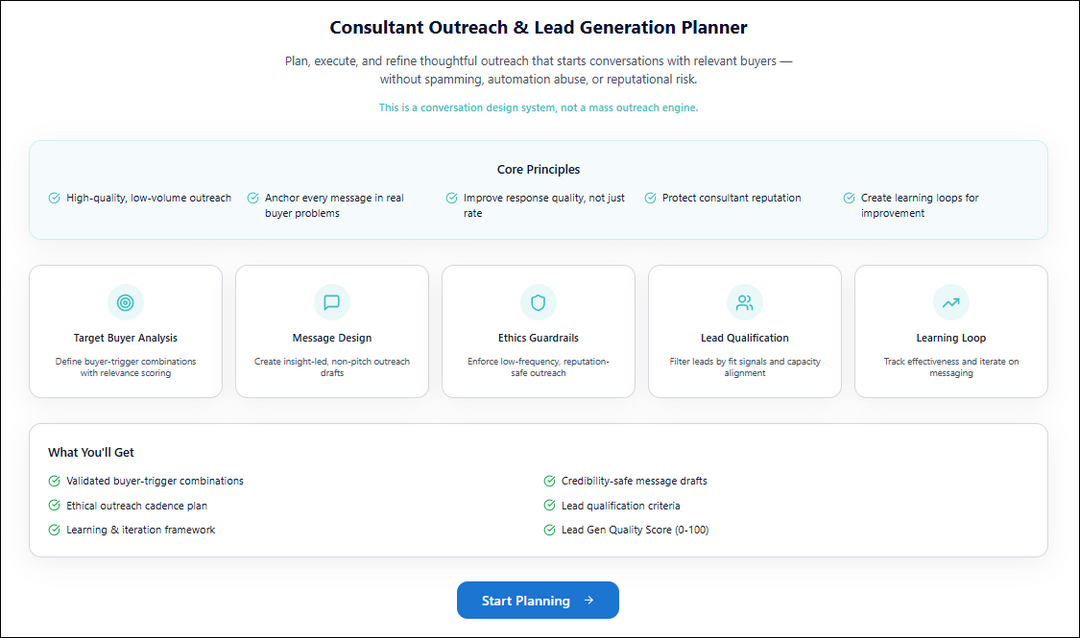This screenshot has height=638, width=1080.
Task: Click the Consultant Outreach & Lead Generation Planner title
Action: pyautogui.click(x=539, y=28)
